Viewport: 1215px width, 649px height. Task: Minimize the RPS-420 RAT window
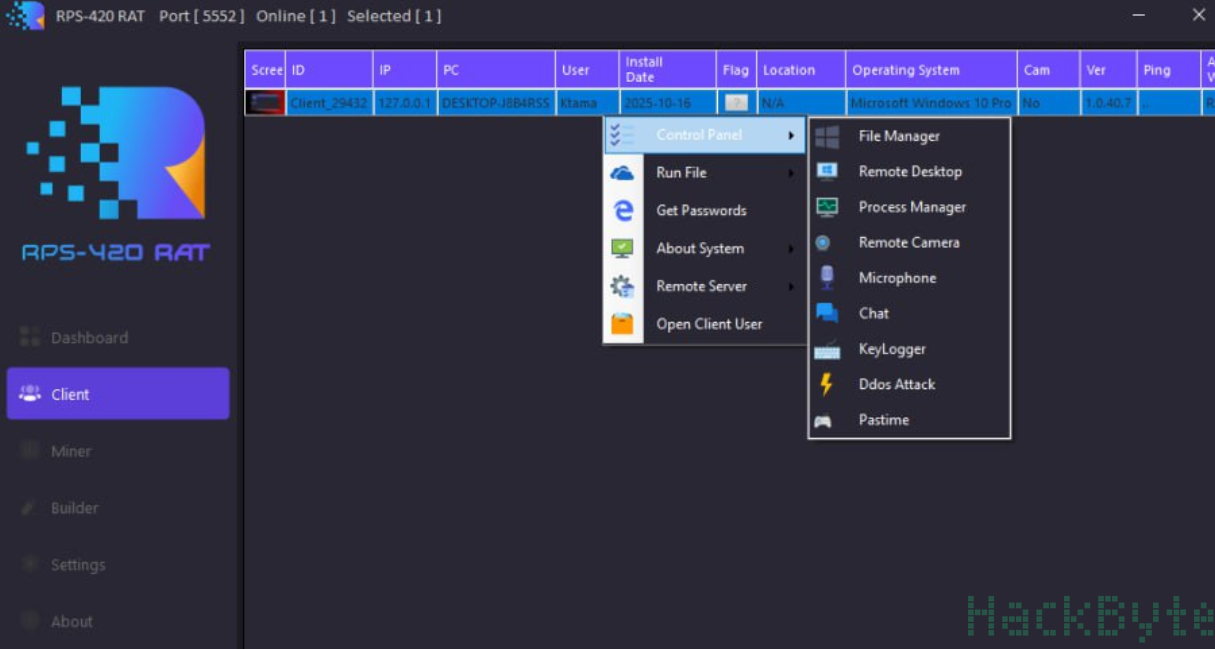[1140, 15]
